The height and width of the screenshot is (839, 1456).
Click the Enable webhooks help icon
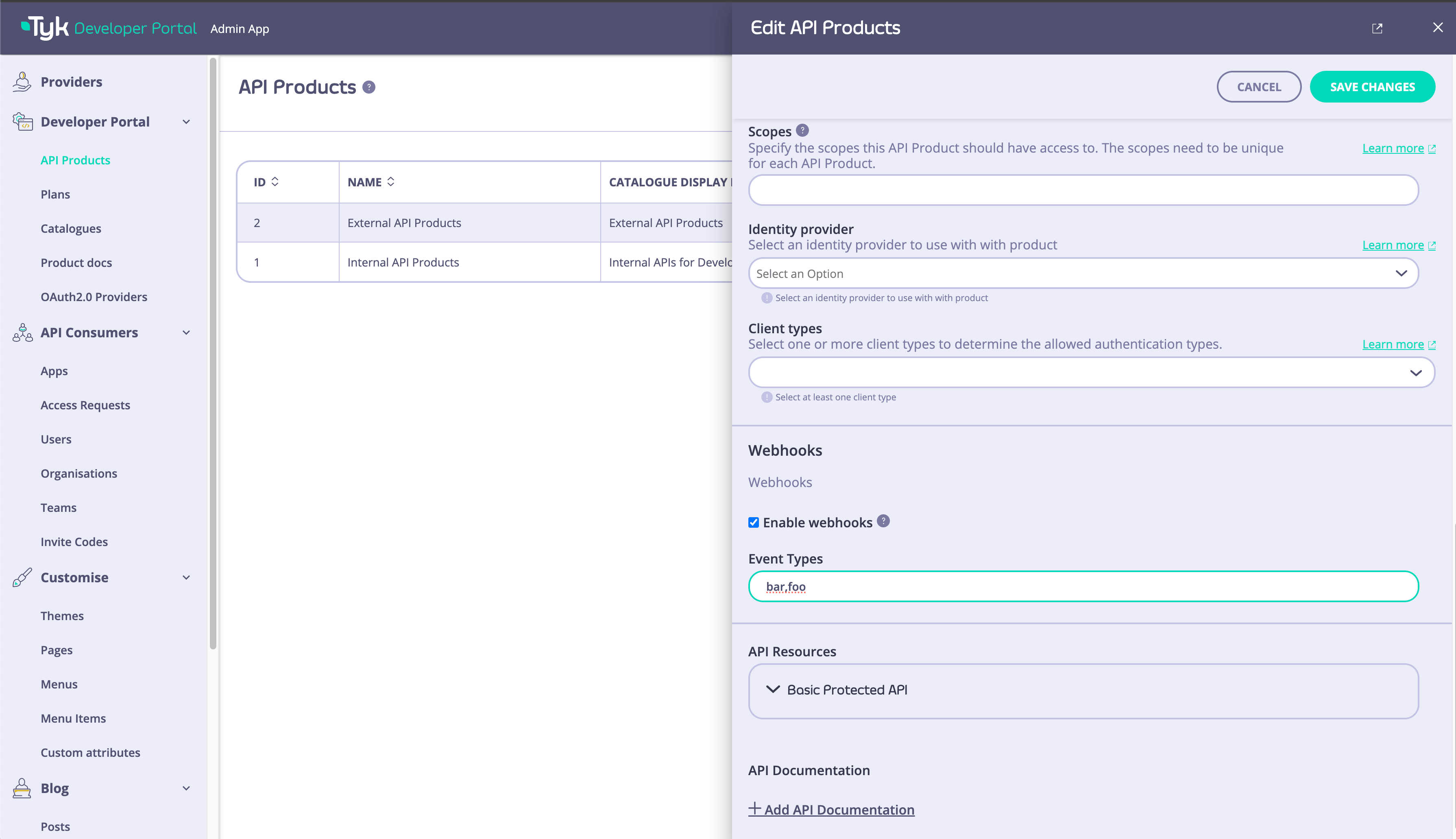[x=883, y=521]
